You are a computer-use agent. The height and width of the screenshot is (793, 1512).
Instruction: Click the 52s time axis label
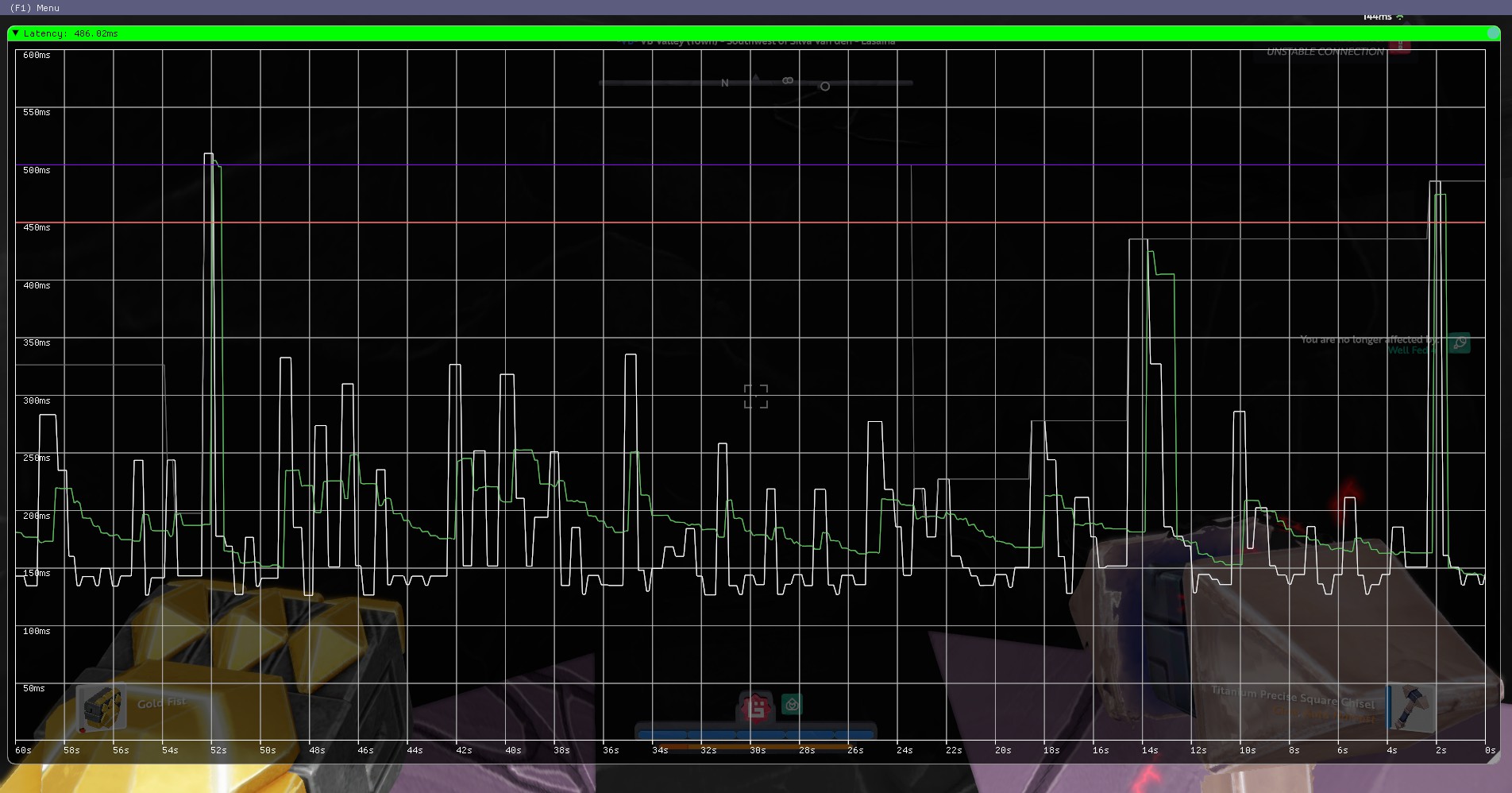tap(219, 750)
